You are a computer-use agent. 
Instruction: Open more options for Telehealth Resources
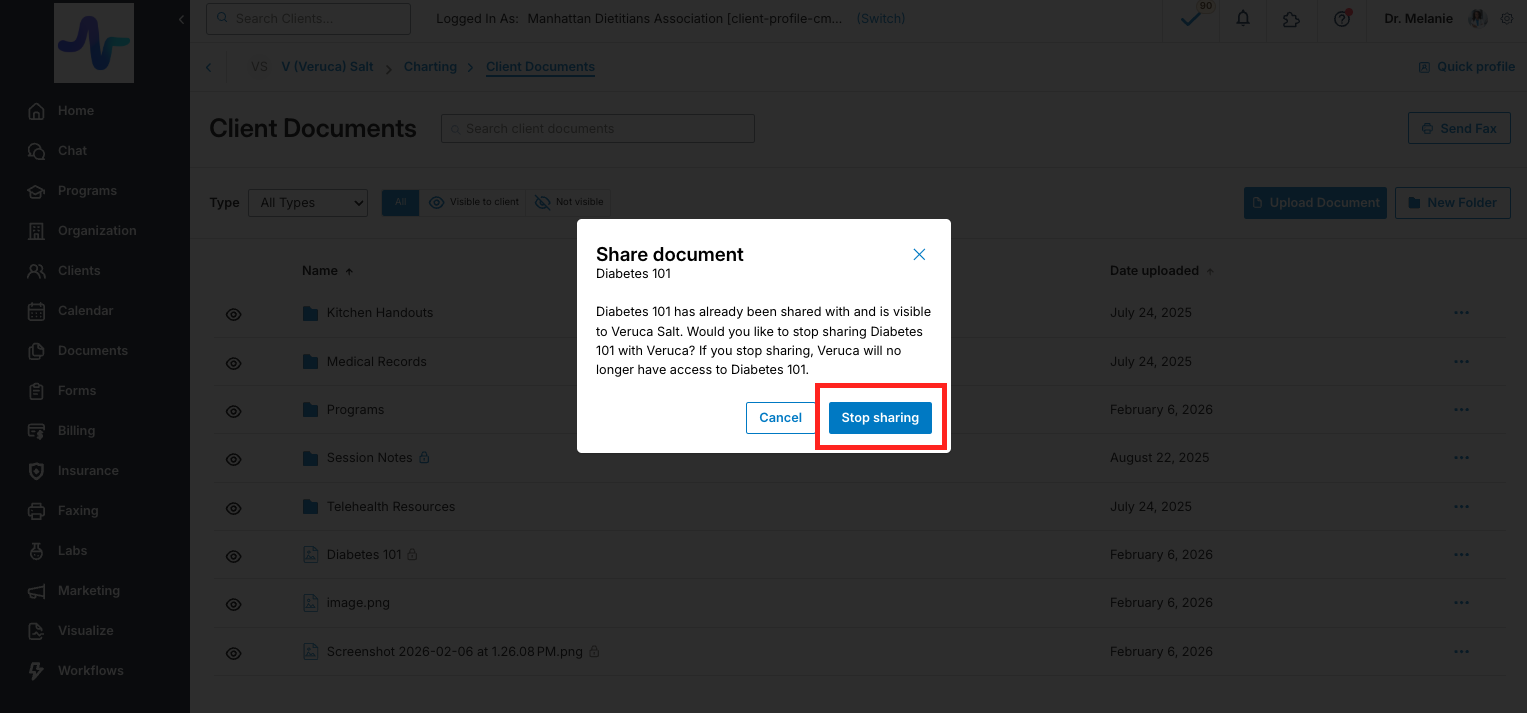(1461, 507)
